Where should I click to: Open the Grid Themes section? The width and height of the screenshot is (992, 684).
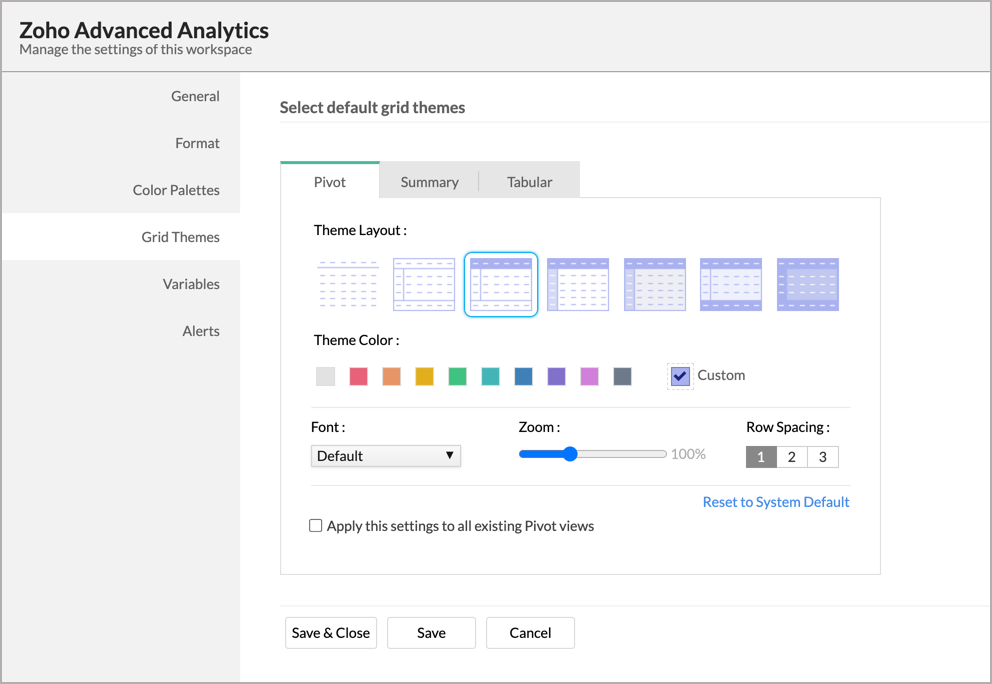click(121, 237)
